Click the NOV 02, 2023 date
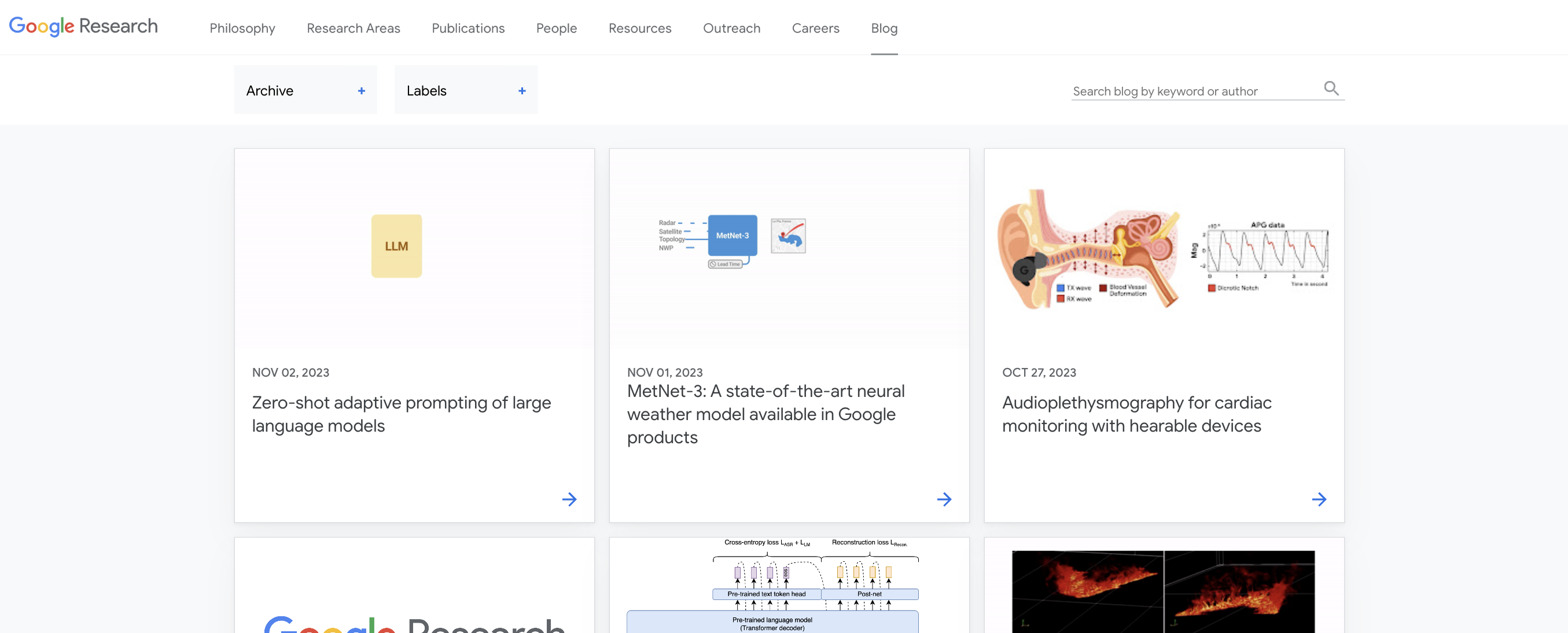This screenshot has width=1568, height=633. (x=291, y=373)
